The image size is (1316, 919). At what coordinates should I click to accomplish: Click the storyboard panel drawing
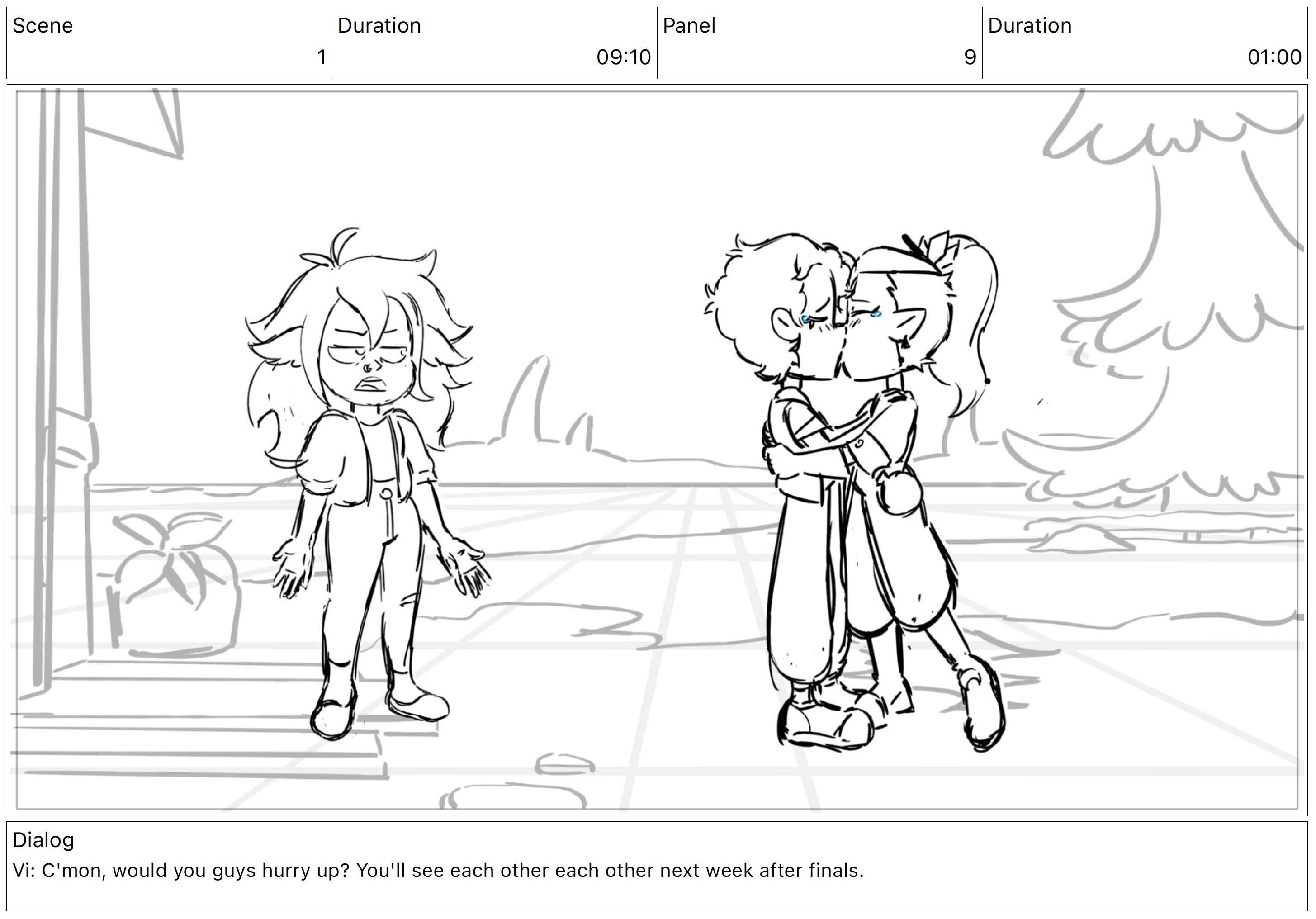tap(658, 450)
